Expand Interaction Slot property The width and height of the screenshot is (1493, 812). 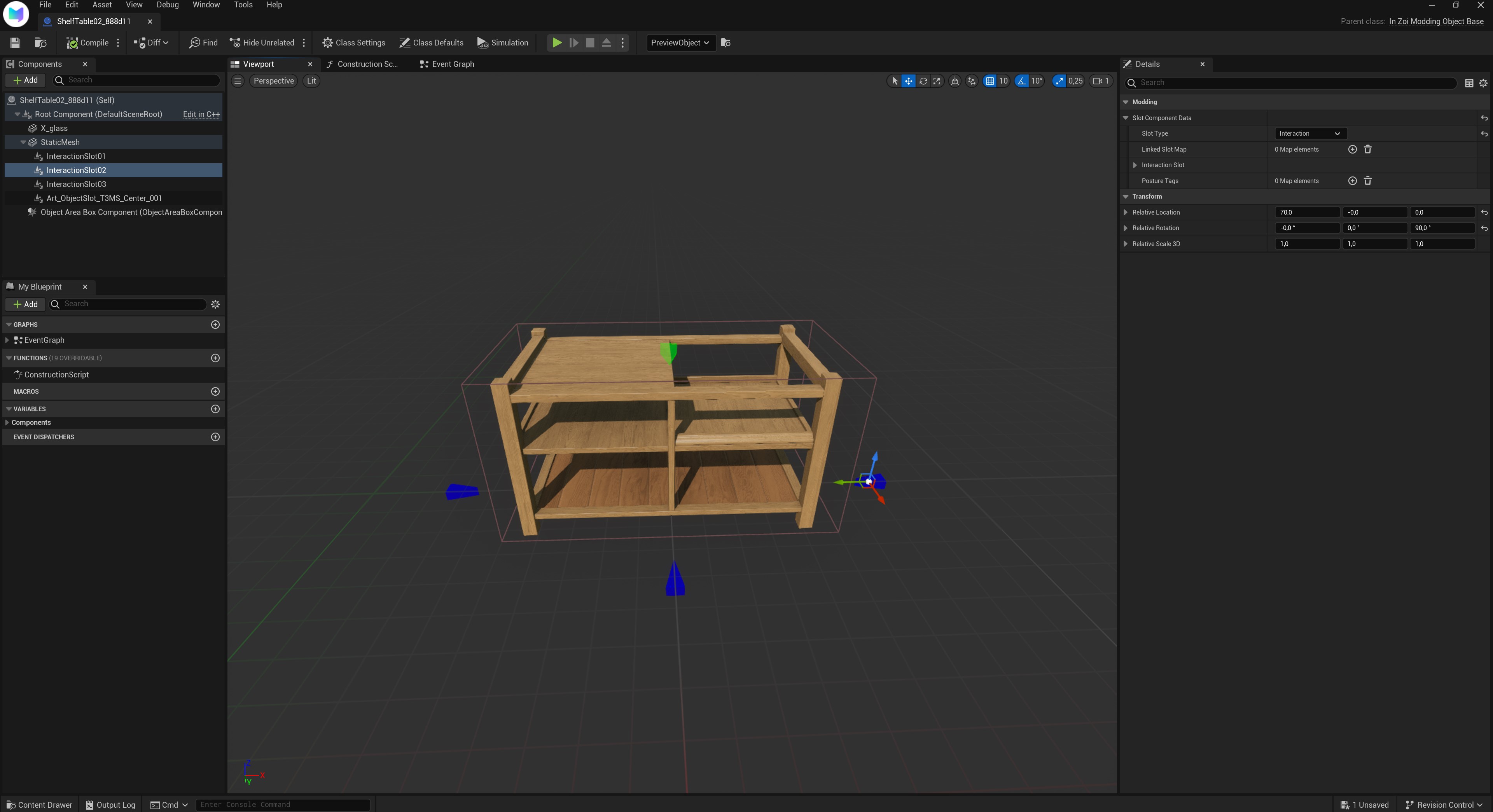pyautogui.click(x=1135, y=165)
